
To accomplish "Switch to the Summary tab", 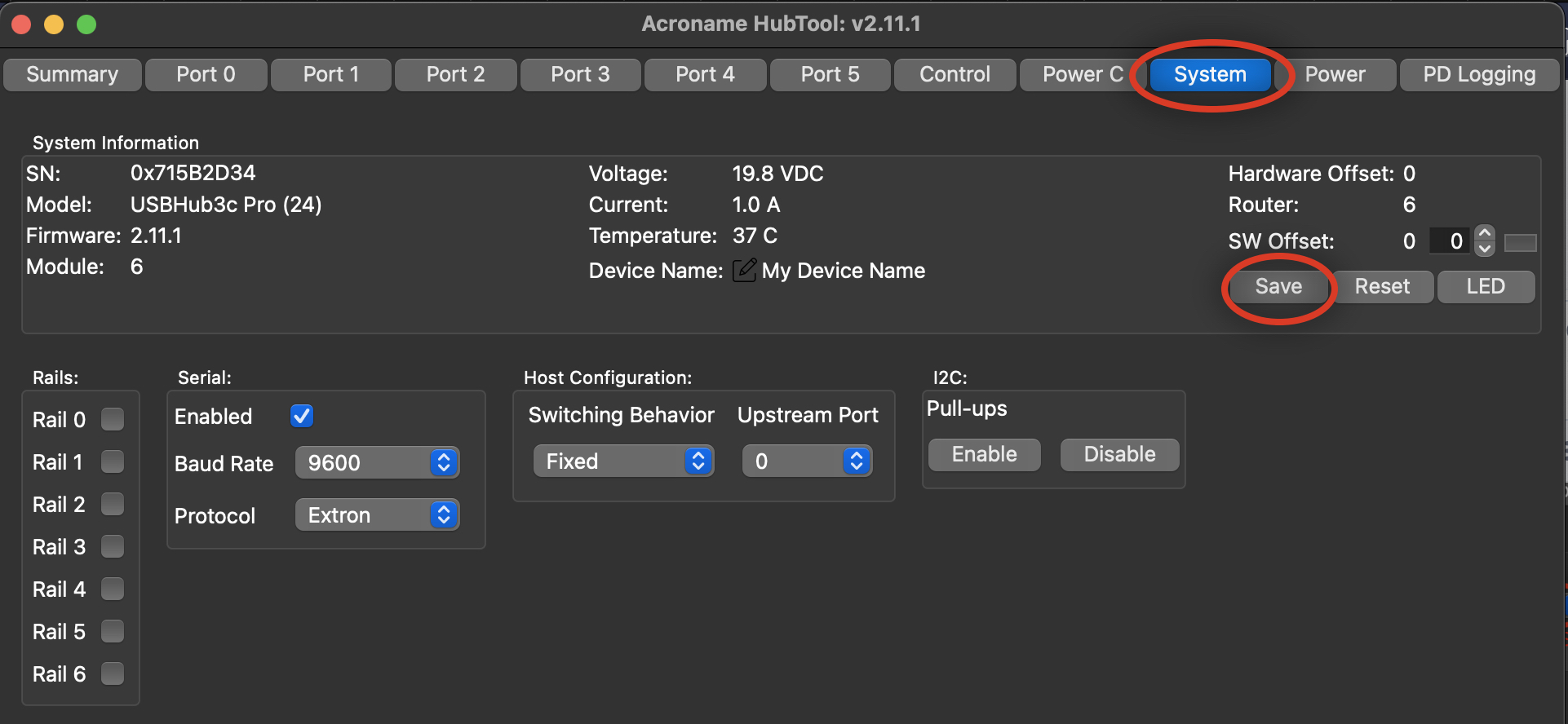I will [x=73, y=74].
